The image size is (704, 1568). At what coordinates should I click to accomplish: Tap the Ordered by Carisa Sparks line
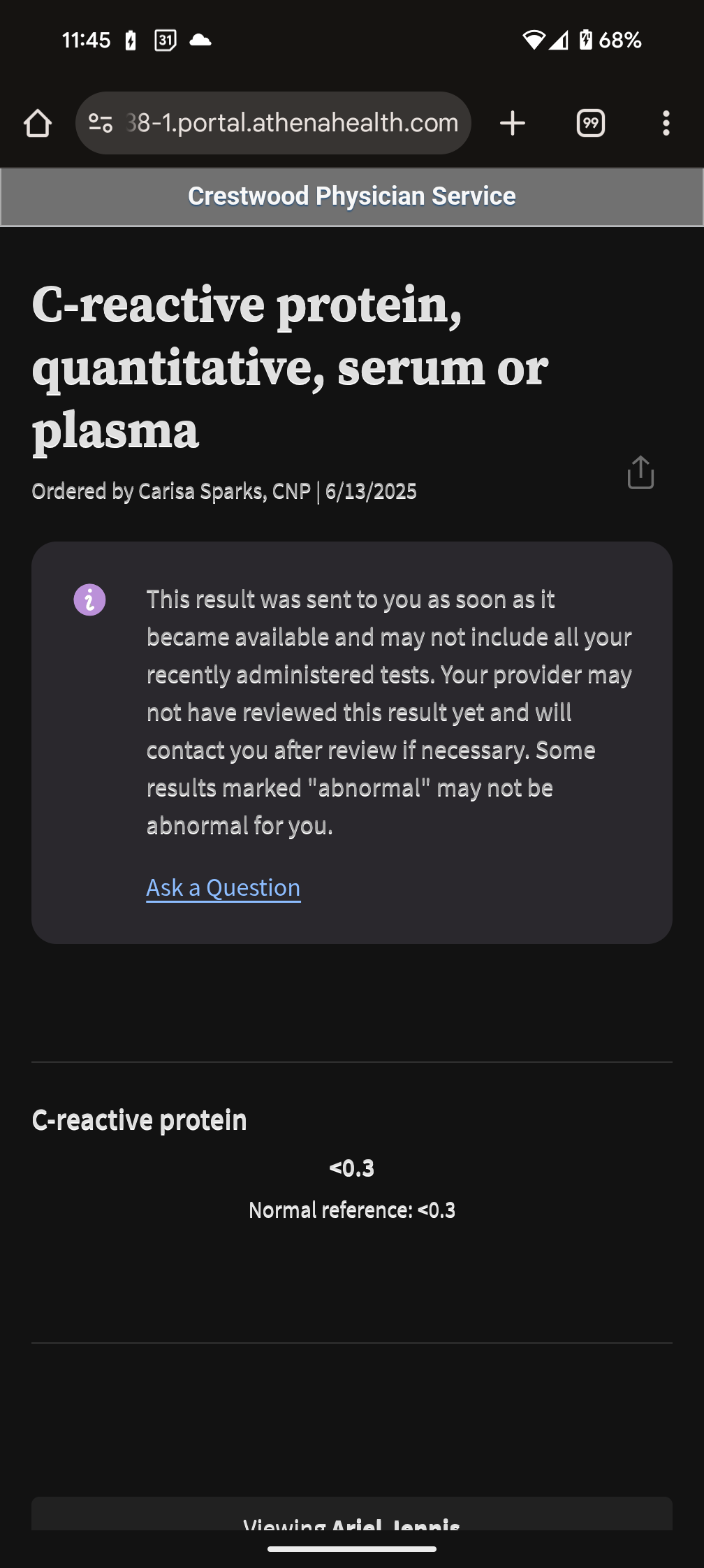224,491
